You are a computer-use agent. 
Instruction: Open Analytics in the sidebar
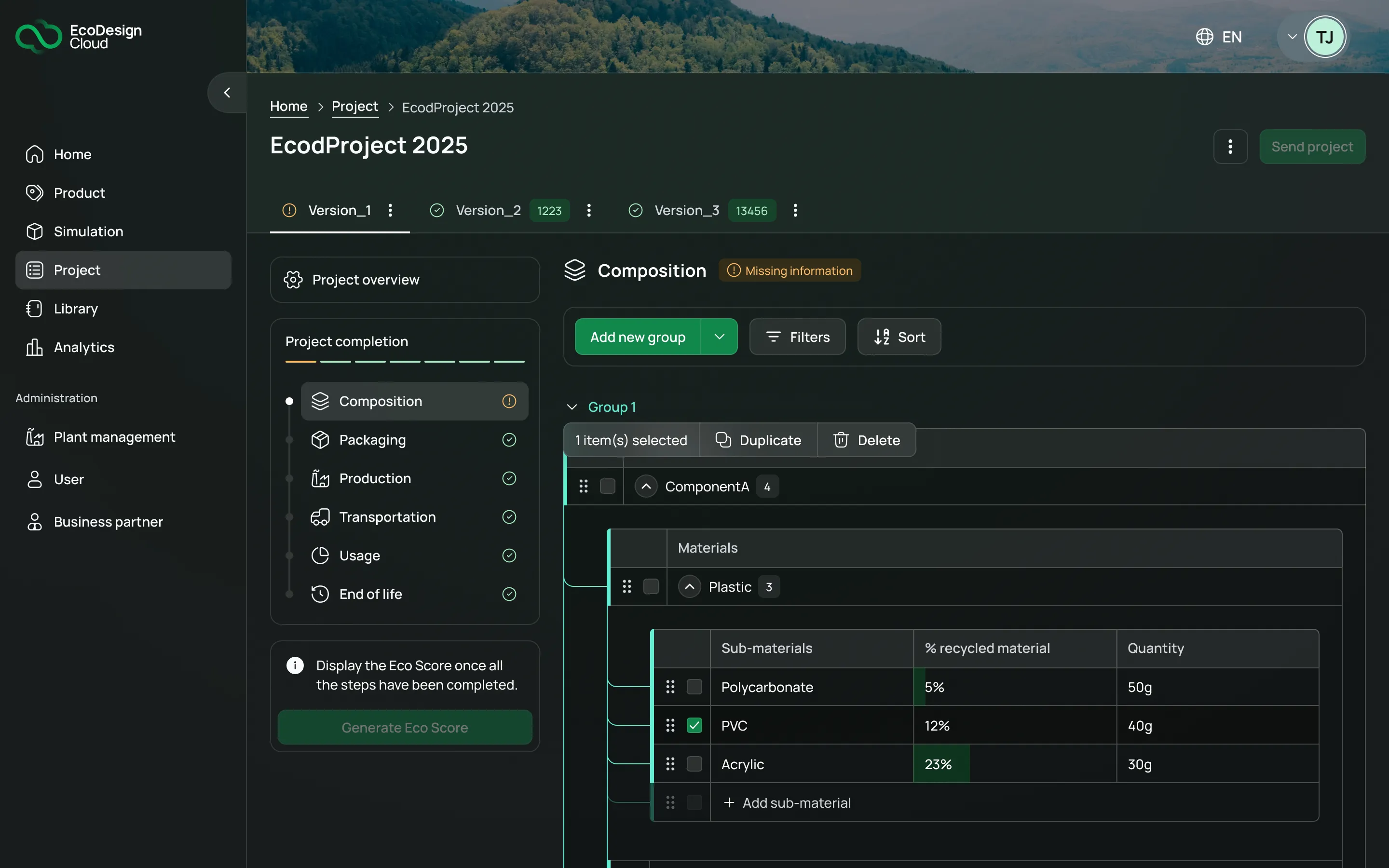[123, 347]
